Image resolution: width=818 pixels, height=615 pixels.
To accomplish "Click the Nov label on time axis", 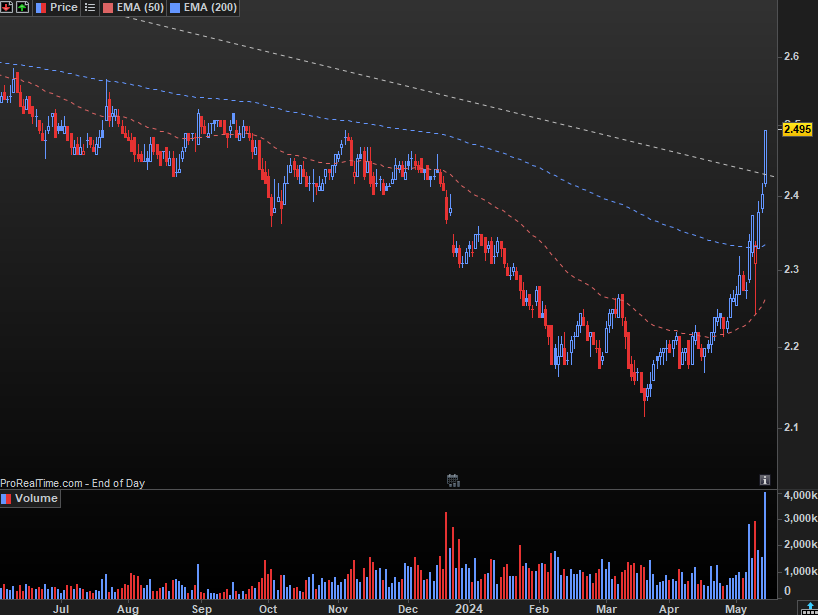I will point(338,609).
